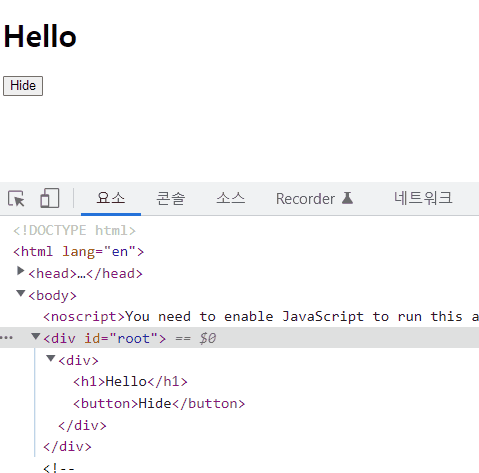This screenshot has width=479, height=473.
Task: Collapse the div id root arrow
Action: tap(36, 337)
